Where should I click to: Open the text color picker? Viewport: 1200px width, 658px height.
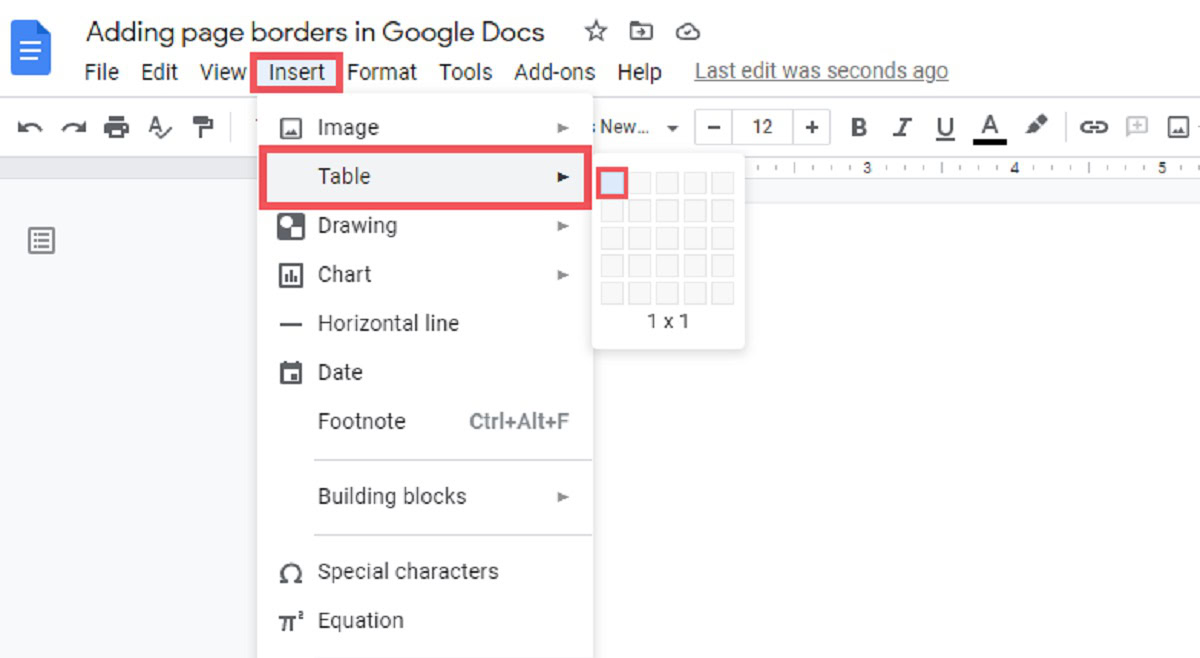(989, 127)
